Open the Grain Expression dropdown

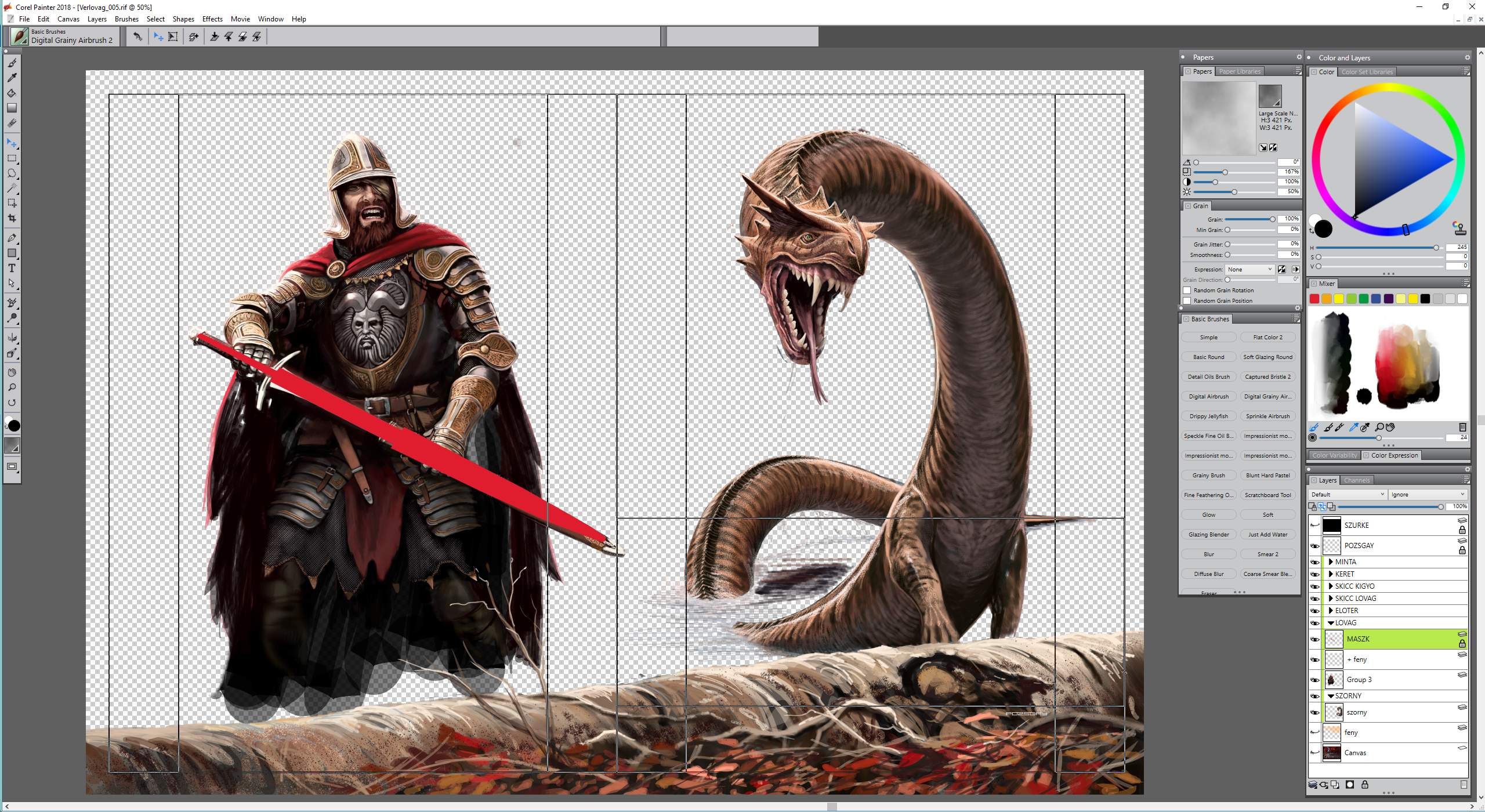coord(1249,269)
